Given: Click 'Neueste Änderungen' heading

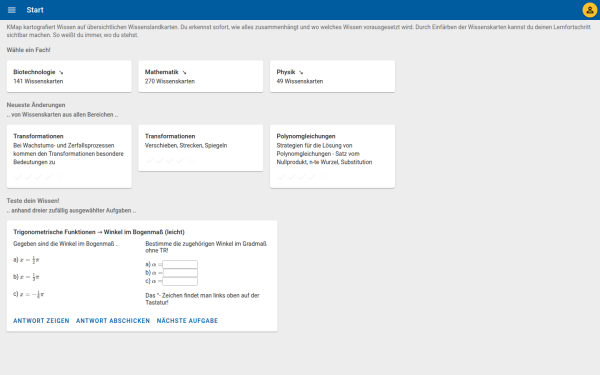Looking at the screenshot, I should [36, 105].
